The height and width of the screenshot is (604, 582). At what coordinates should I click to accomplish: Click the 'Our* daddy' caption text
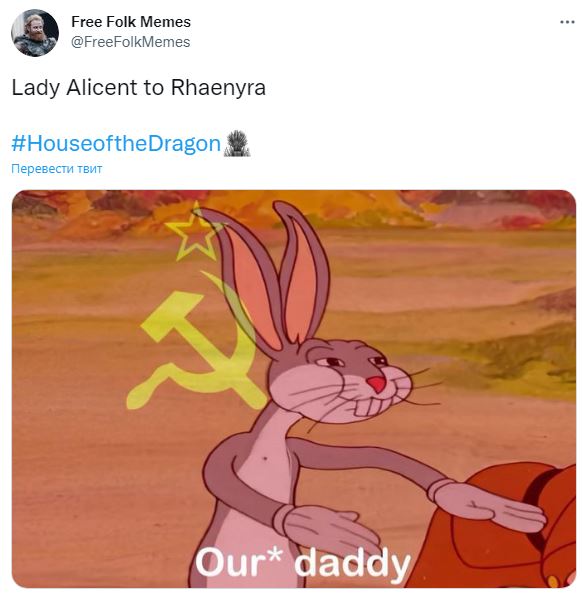(x=303, y=563)
